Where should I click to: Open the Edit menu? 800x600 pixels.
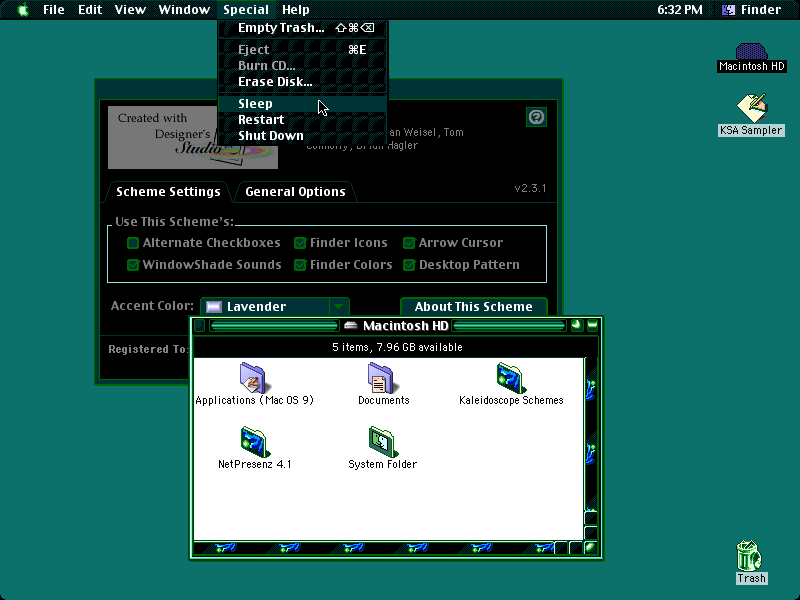coord(90,10)
